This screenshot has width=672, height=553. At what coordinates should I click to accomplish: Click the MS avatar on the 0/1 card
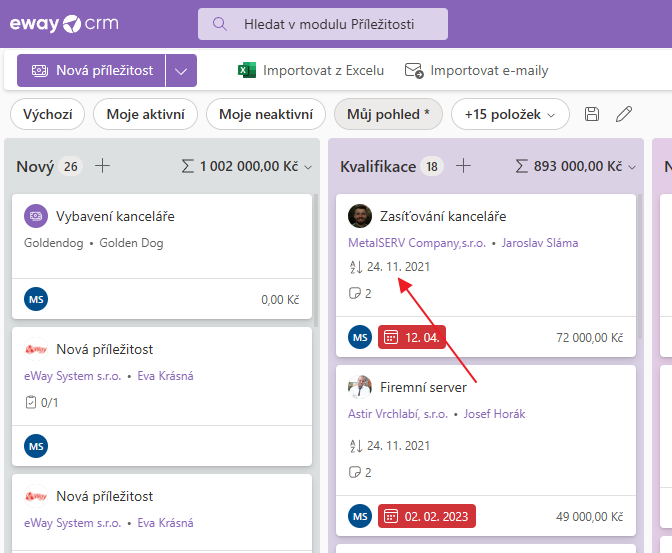click(36, 446)
